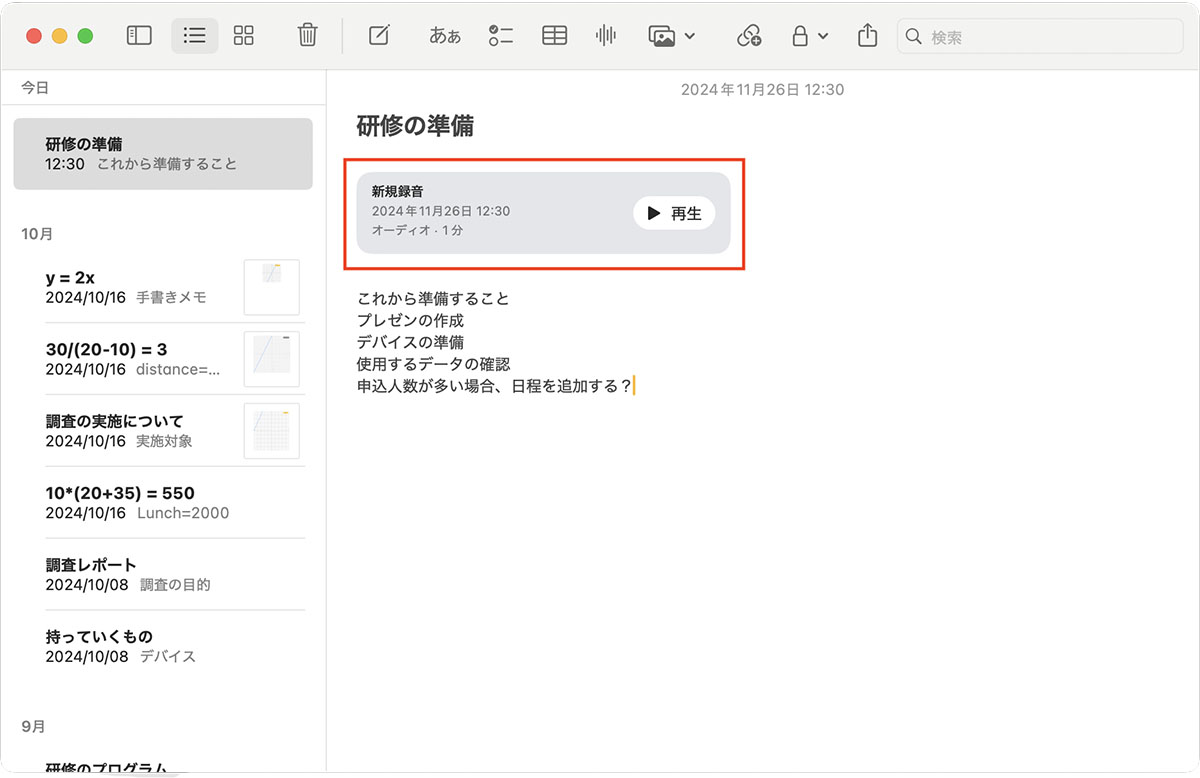1200x778 pixels.
Task: Click the line 申込人数が多い場合、日程を追加する？
Action: 495,386
